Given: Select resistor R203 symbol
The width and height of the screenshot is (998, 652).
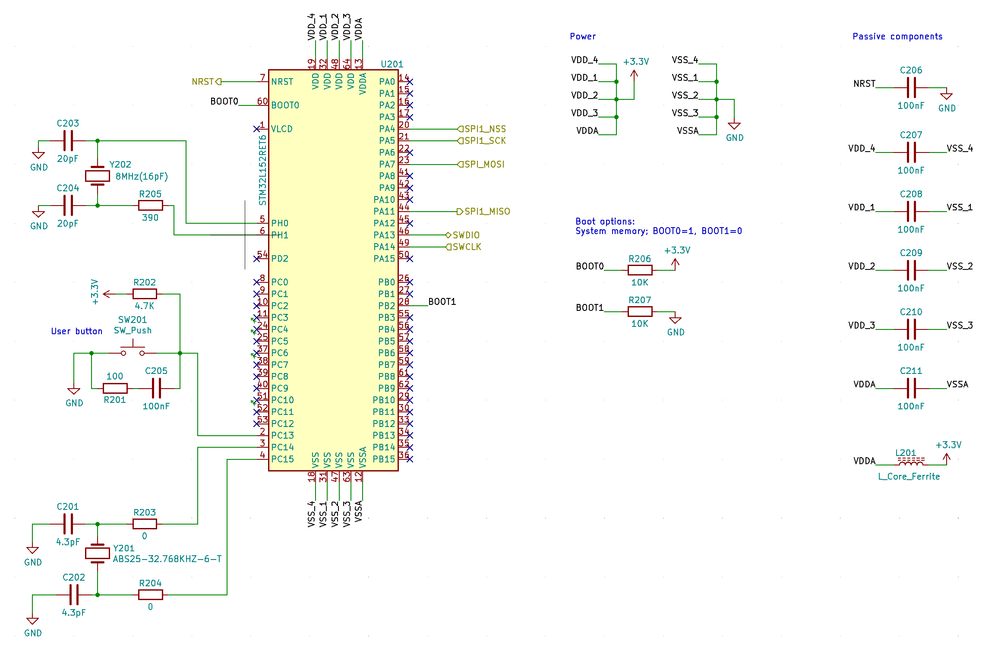Looking at the screenshot, I should tap(144, 524).
